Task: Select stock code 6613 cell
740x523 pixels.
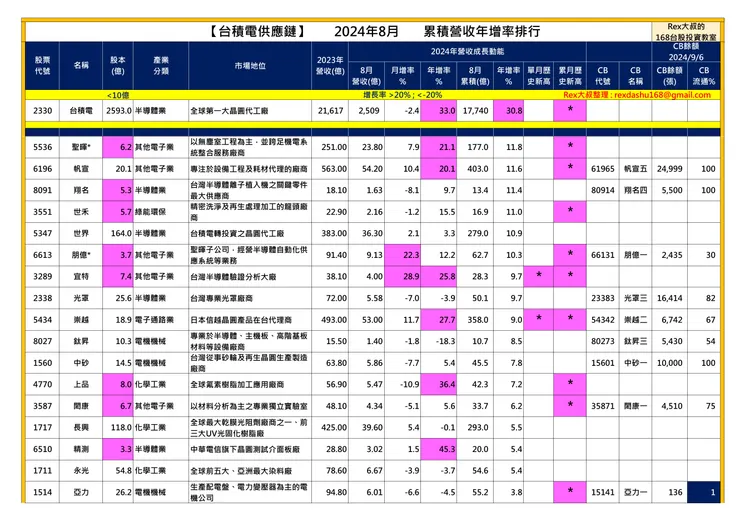Action: coord(42,255)
